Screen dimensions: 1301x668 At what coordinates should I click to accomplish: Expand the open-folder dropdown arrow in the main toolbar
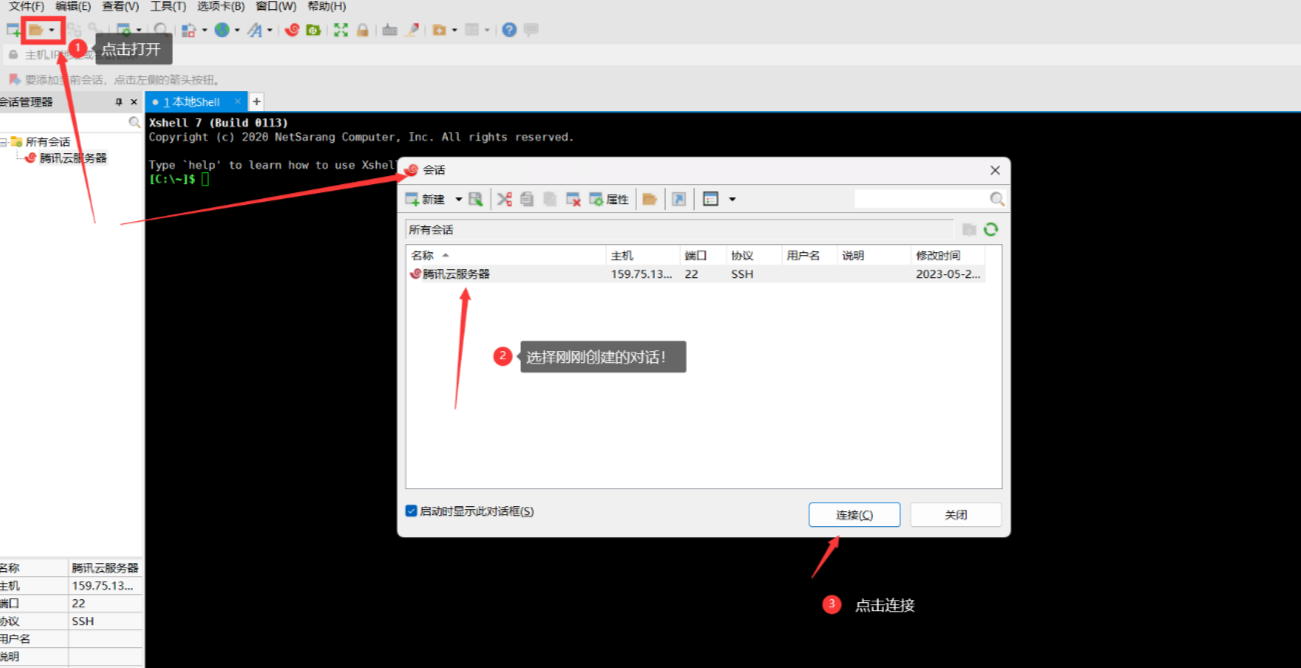52,30
